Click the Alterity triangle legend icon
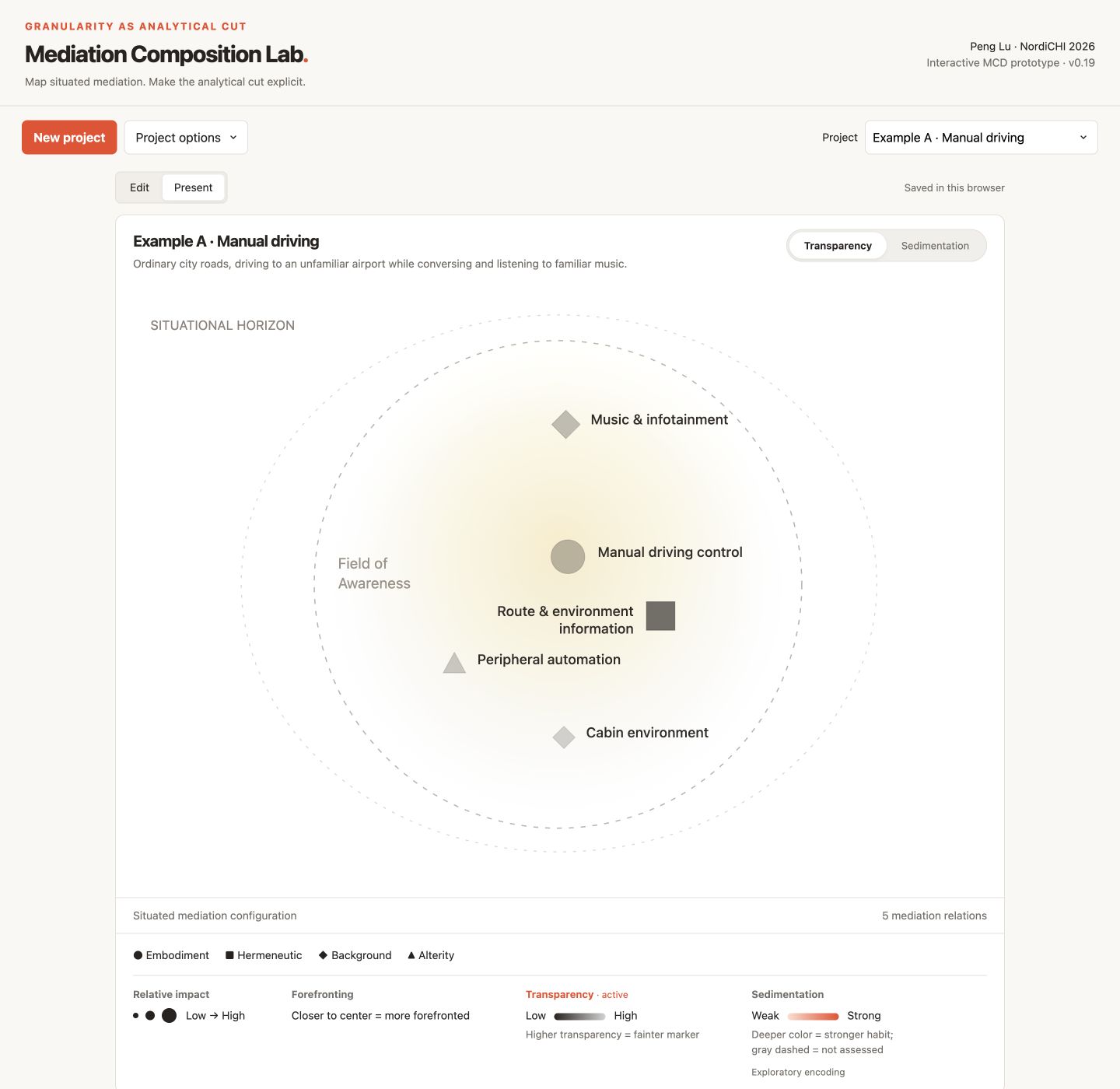This screenshot has width=1120, height=1089. pyautogui.click(x=411, y=955)
